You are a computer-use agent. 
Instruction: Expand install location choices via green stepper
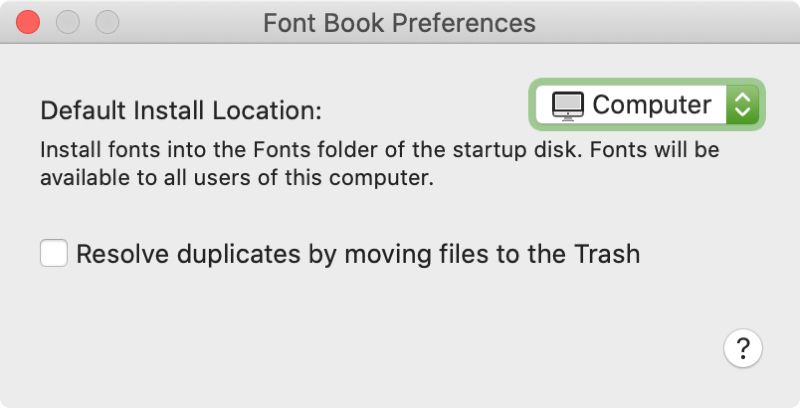click(x=742, y=105)
